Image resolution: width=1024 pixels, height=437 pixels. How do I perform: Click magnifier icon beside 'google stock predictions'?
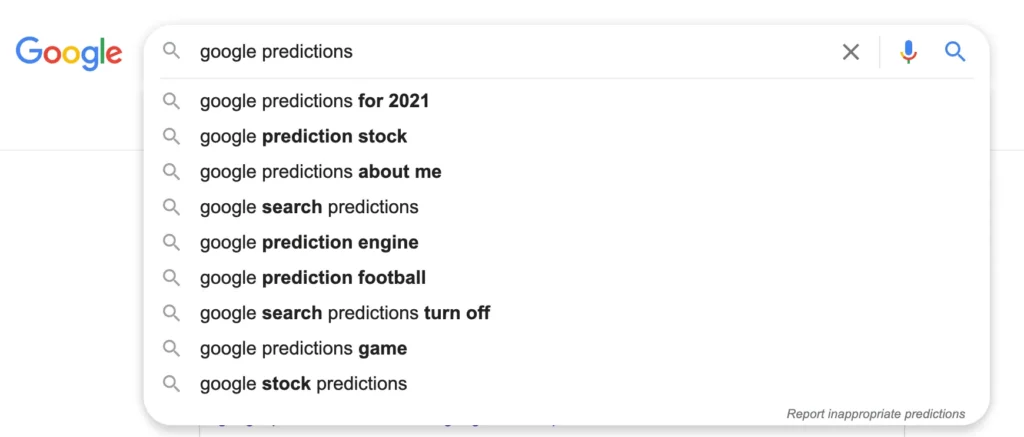(171, 383)
